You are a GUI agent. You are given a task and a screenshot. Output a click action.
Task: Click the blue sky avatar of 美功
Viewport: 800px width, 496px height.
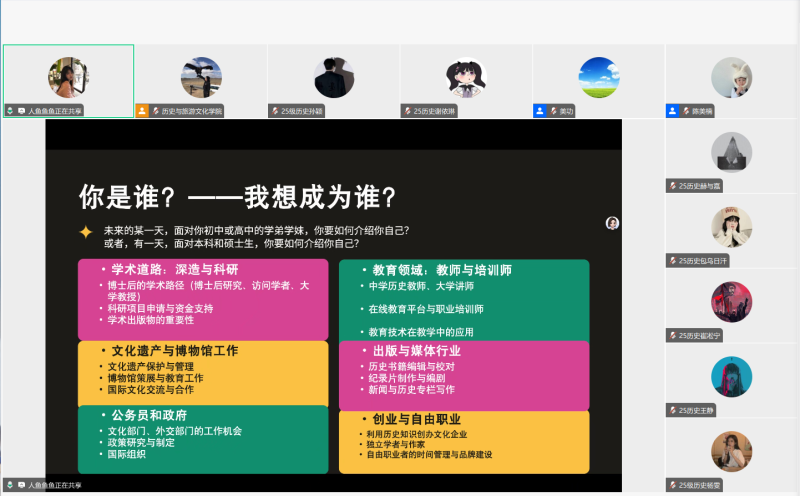click(x=599, y=77)
